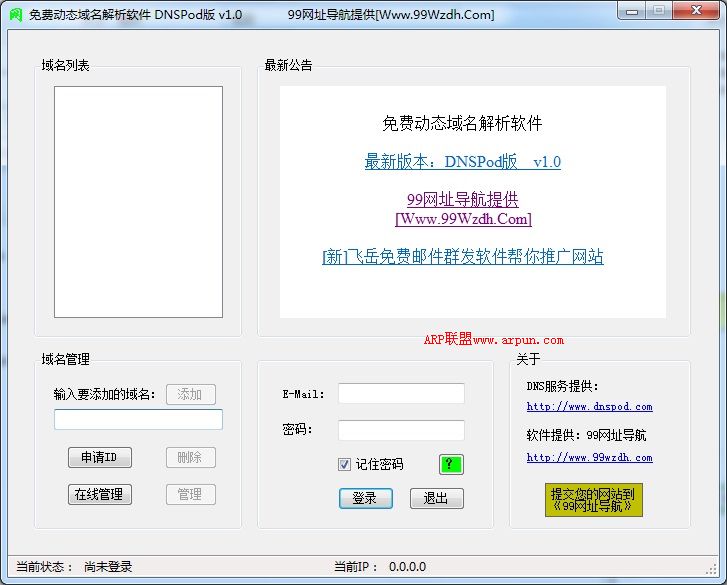Open the 最新版本 DNSPod版 v1.0 link
Image resolution: width=727 pixels, height=585 pixels.
462,162
